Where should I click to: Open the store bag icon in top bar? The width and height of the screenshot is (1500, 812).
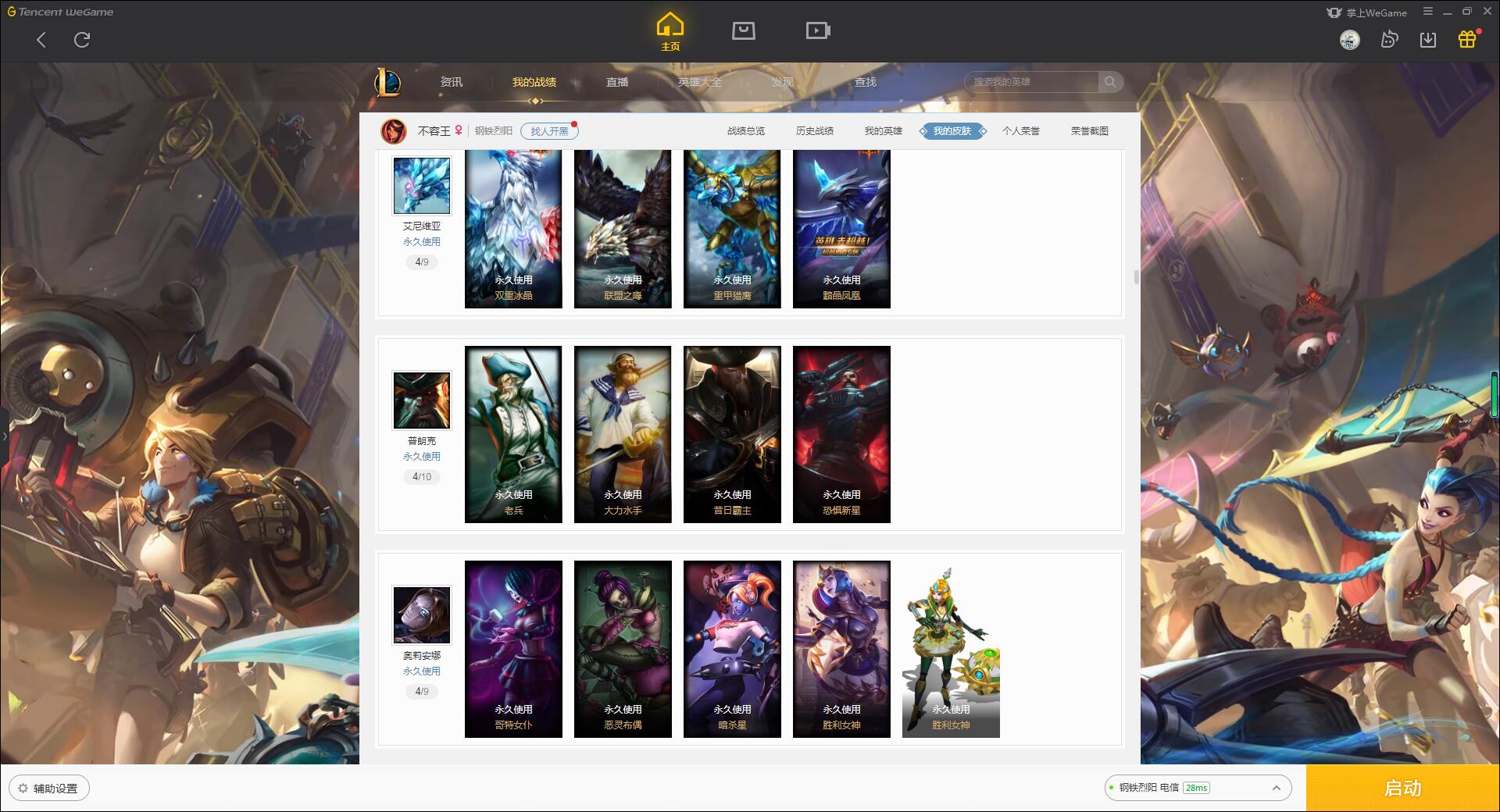click(x=744, y=30)
